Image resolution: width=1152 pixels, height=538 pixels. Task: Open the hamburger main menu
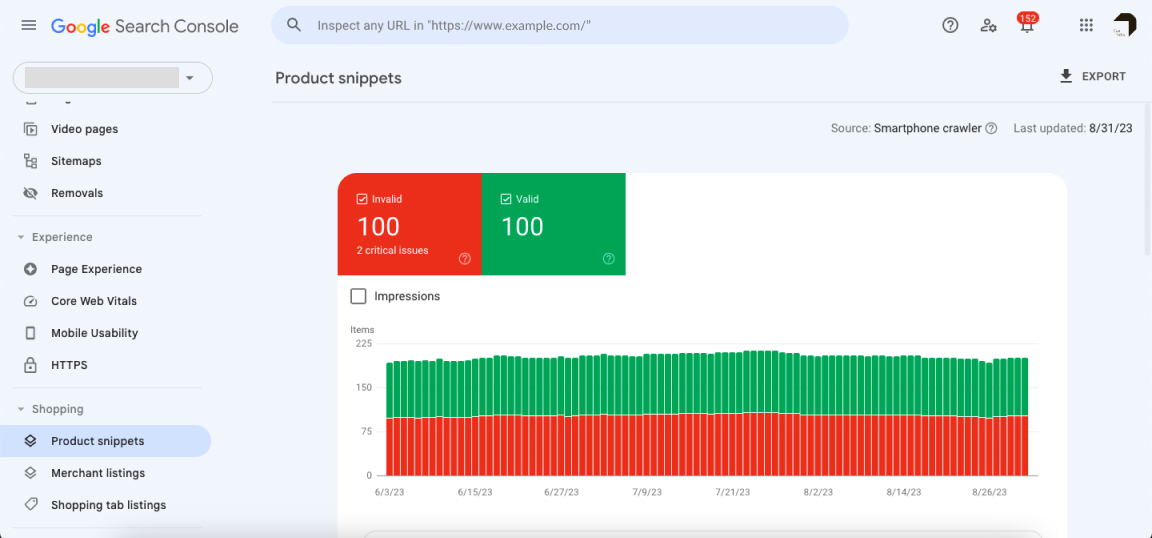pyautogui.click(x=28, y=26)
